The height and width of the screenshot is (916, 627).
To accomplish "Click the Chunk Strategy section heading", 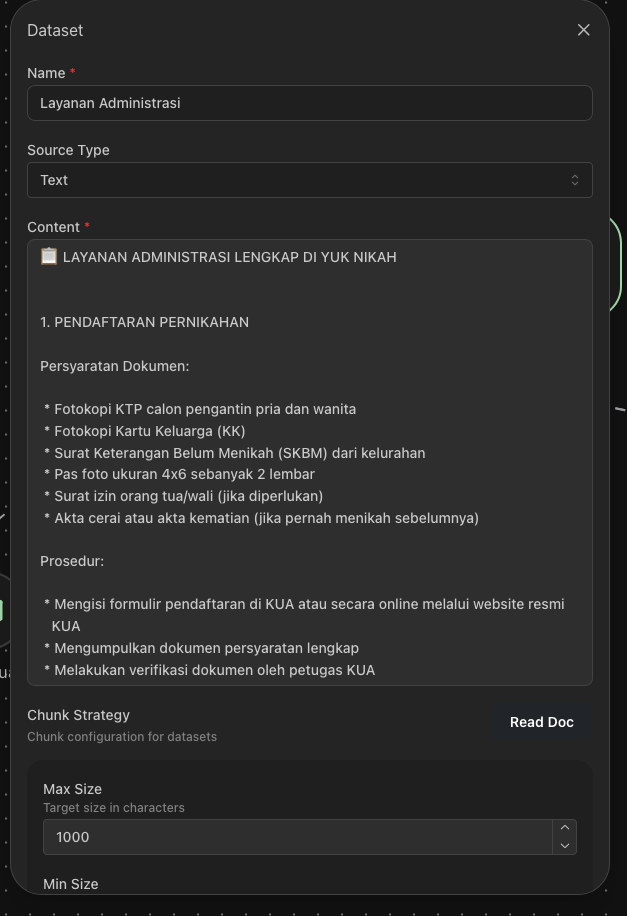I will point(78,715).
